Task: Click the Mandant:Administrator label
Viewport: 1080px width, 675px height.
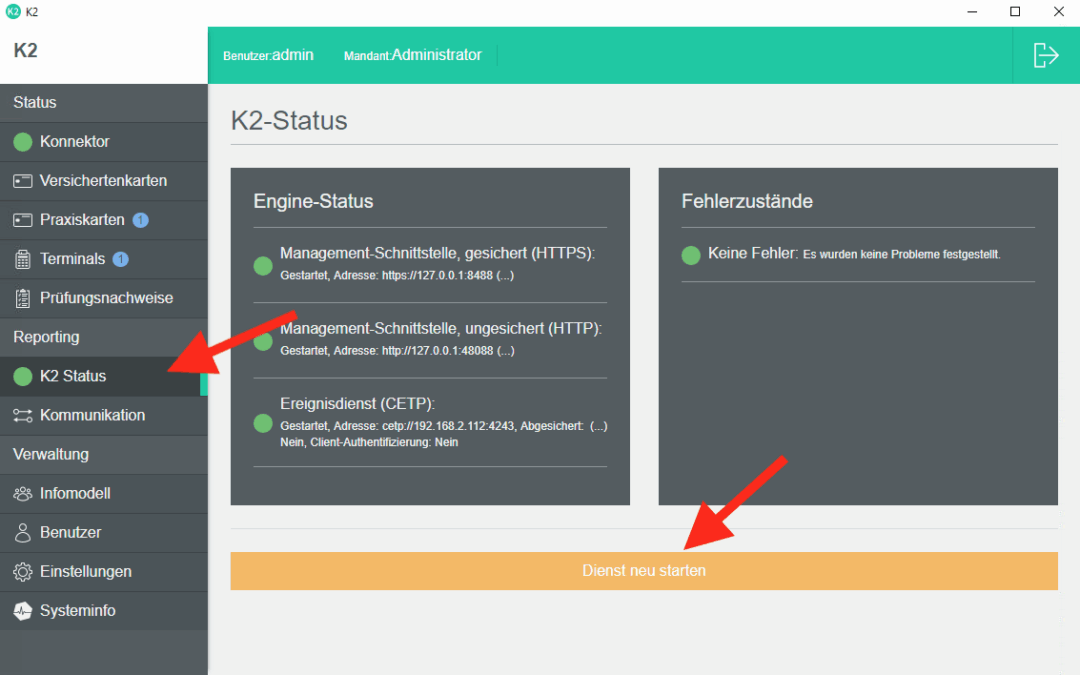Action: point(413,55)
